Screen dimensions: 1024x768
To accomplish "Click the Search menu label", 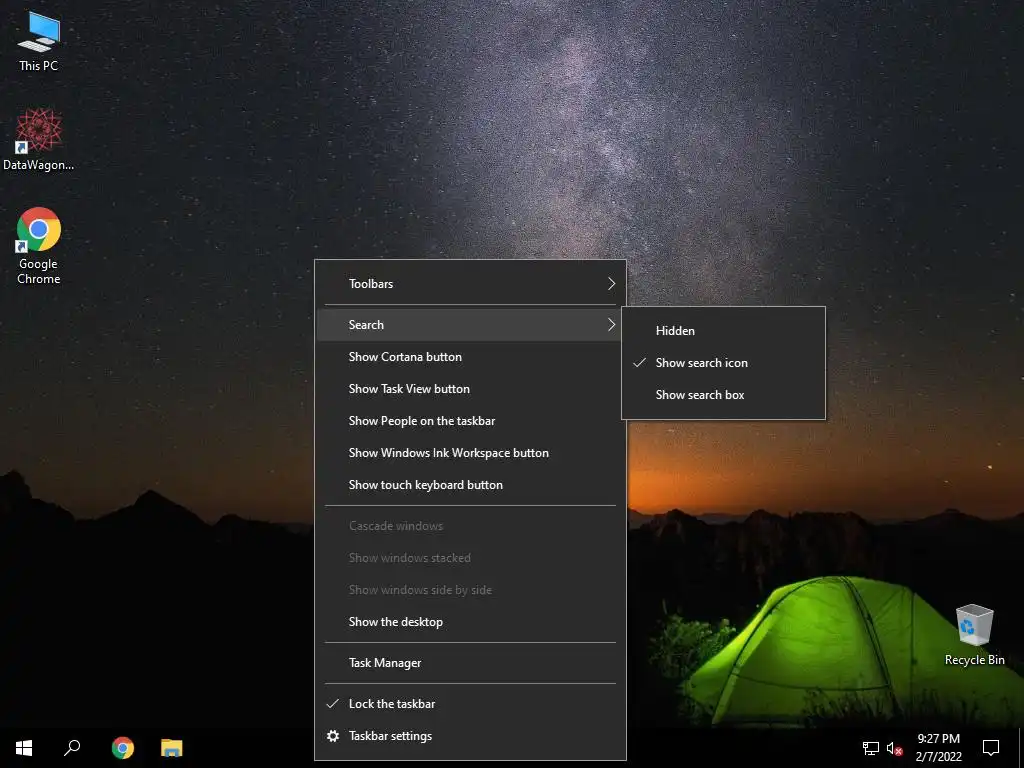I will coord(366,325).
